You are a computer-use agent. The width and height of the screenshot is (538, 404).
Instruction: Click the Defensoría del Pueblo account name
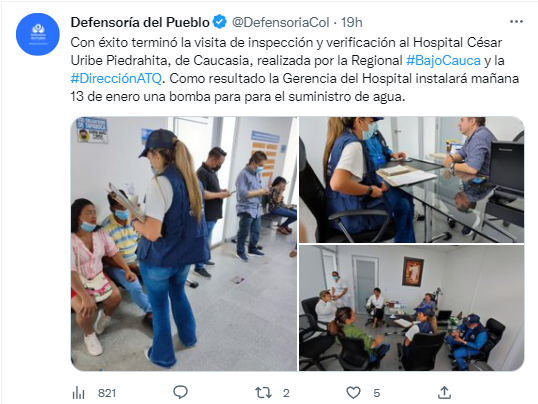pos(140,22)
